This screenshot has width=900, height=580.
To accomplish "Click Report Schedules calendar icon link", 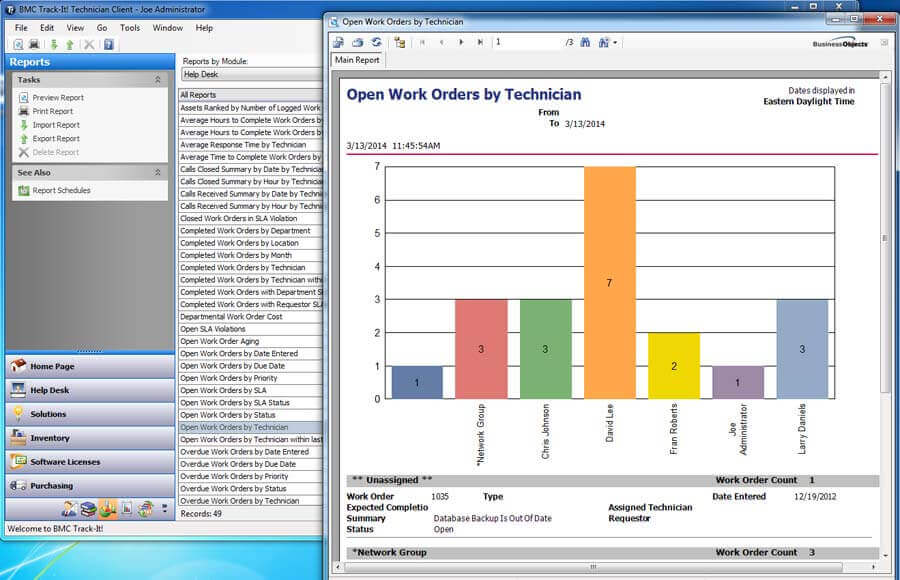I will point(24,190).
